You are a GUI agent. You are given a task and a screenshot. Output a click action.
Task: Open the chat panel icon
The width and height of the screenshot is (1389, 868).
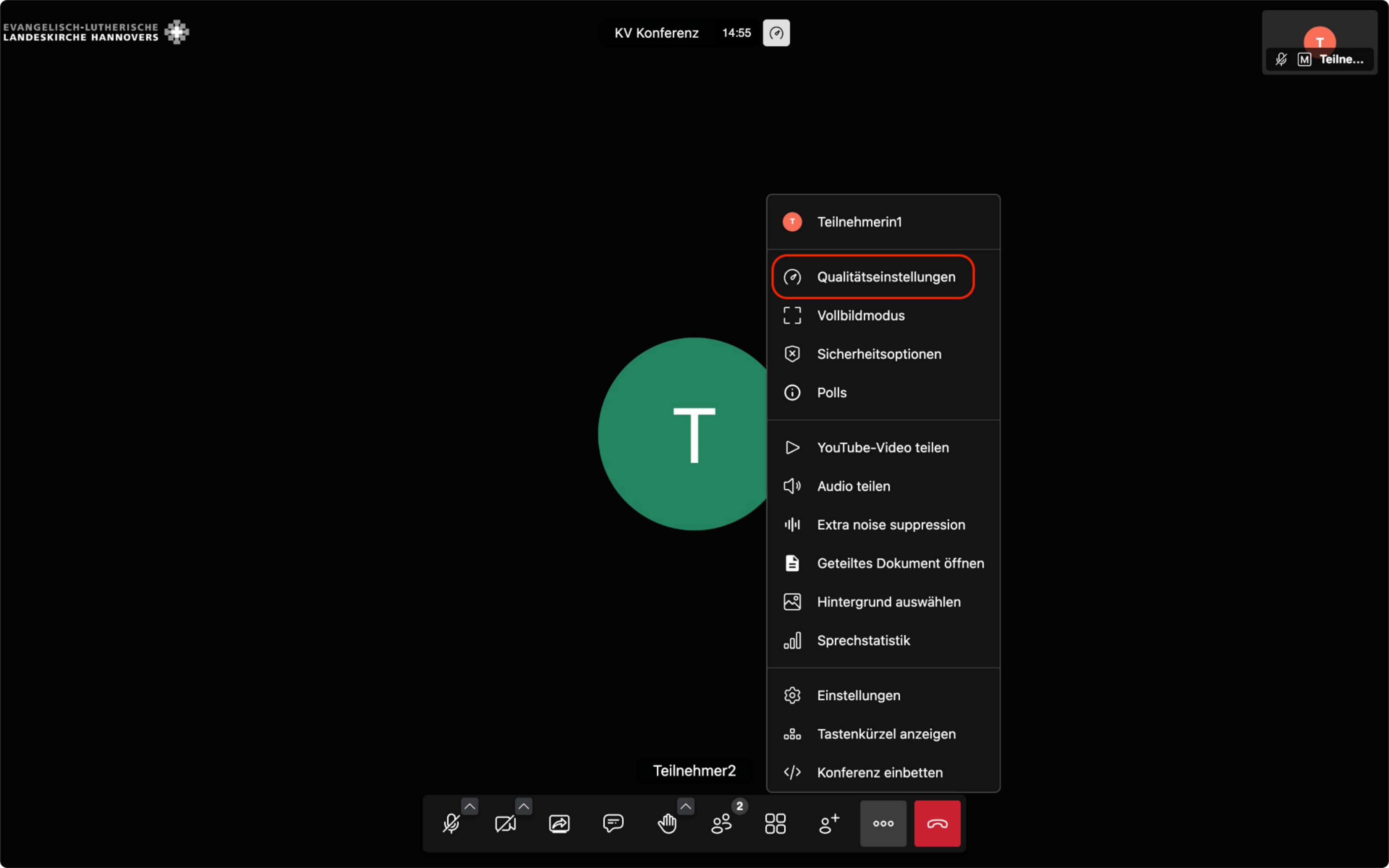coord(613,823)
